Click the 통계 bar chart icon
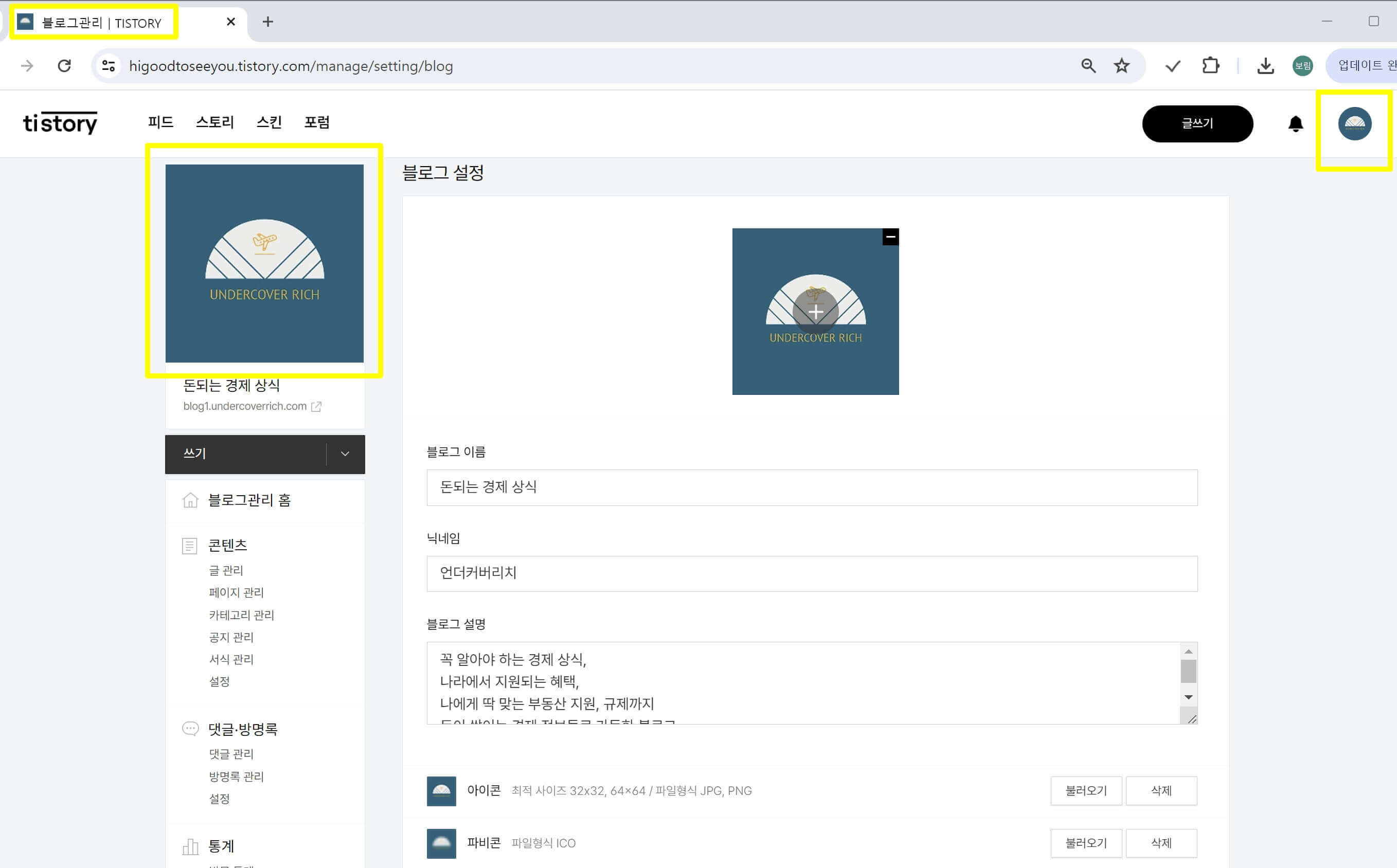 tap(190, 845)
